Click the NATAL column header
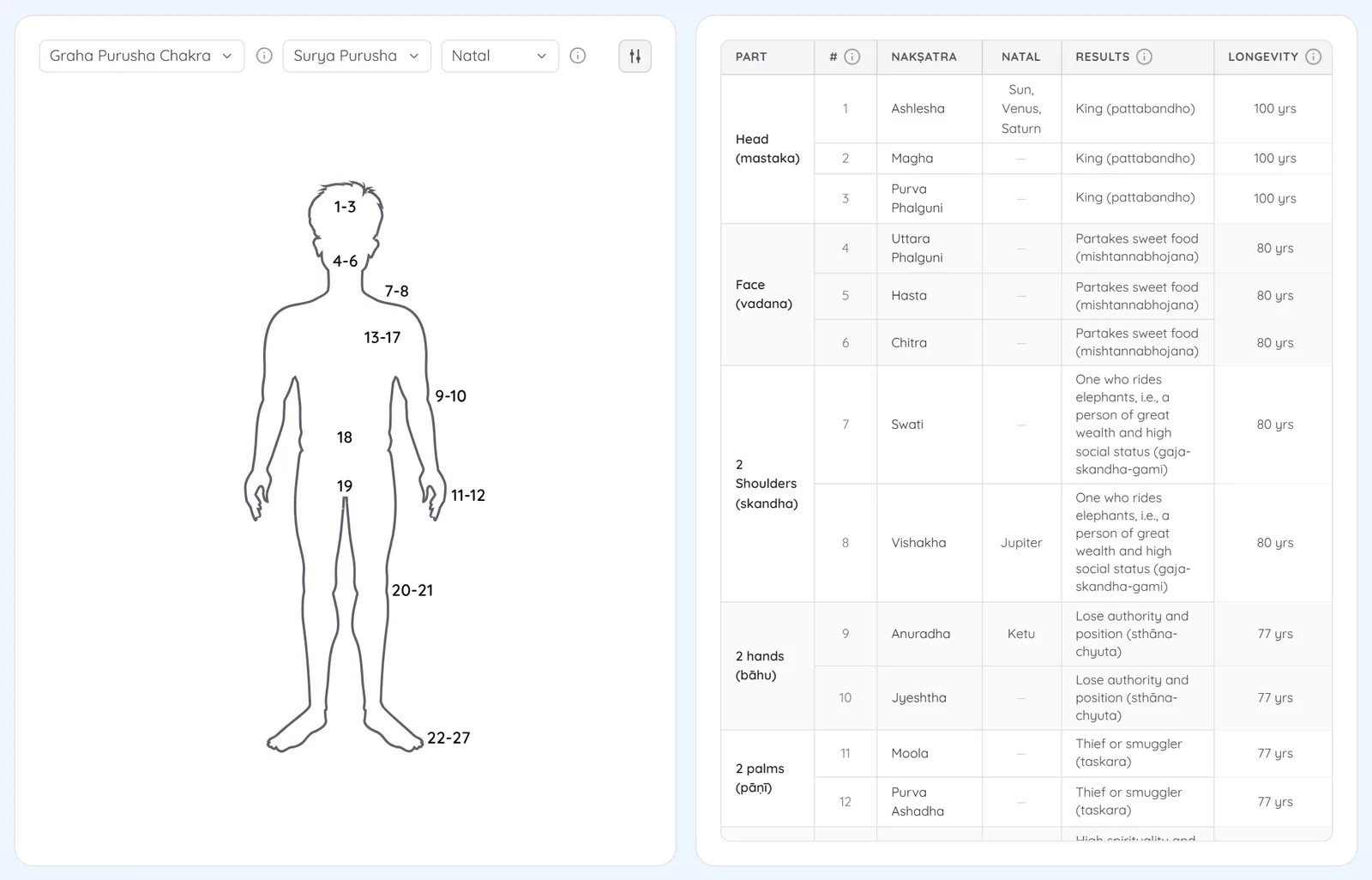Viewport: 1372px width, 880px height. tap(1020, 57)
